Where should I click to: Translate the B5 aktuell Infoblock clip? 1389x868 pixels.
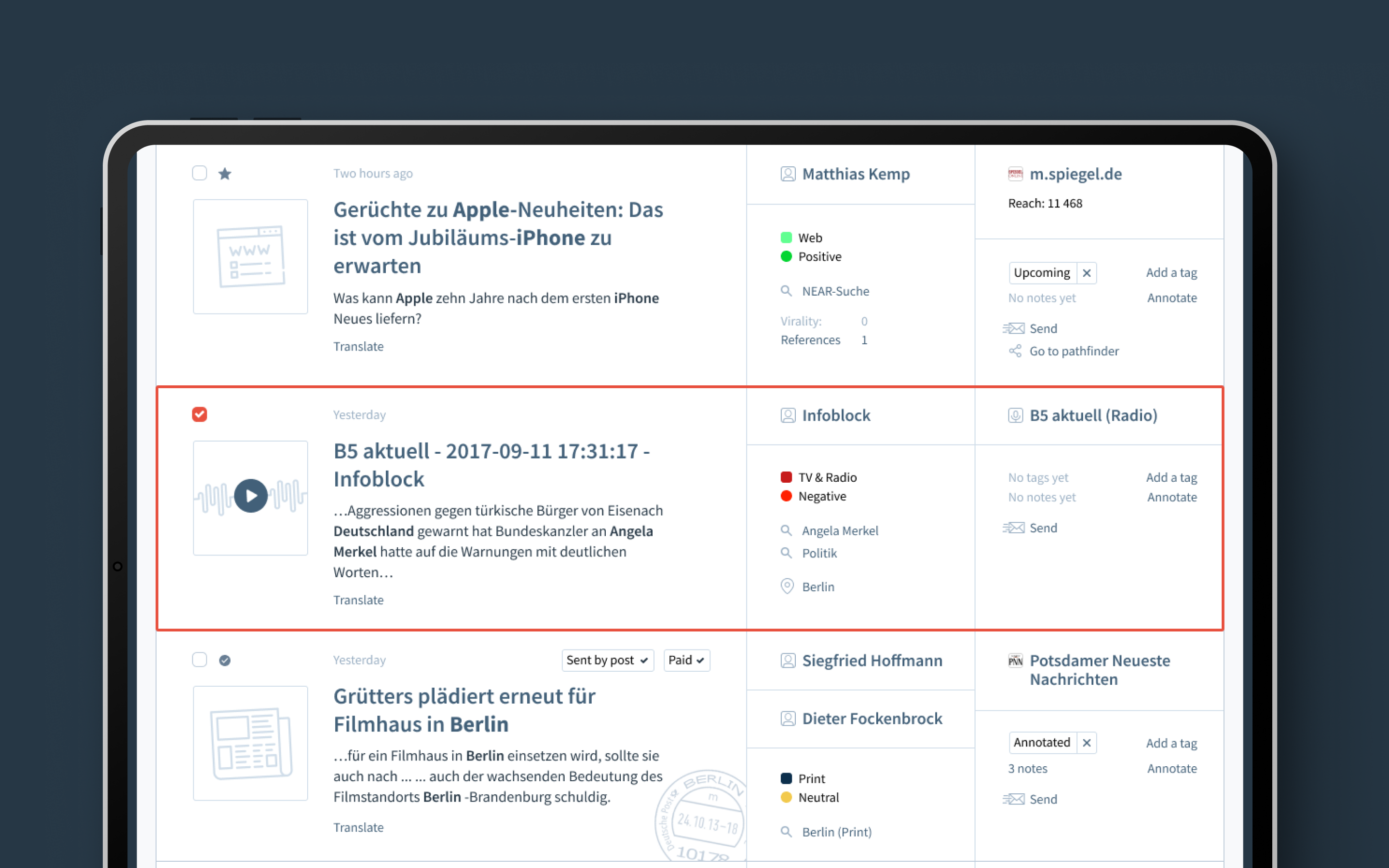[x=358, y=600]
